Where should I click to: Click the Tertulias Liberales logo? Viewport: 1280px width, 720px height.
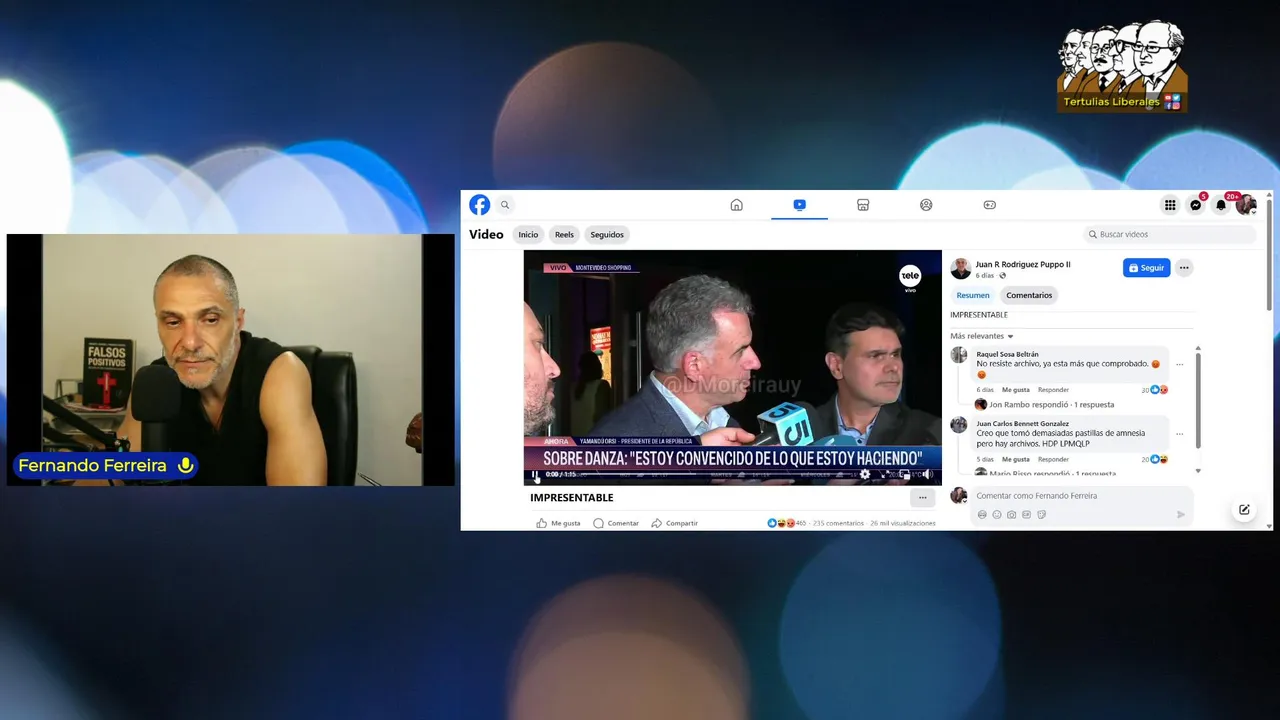[1122, 66]
